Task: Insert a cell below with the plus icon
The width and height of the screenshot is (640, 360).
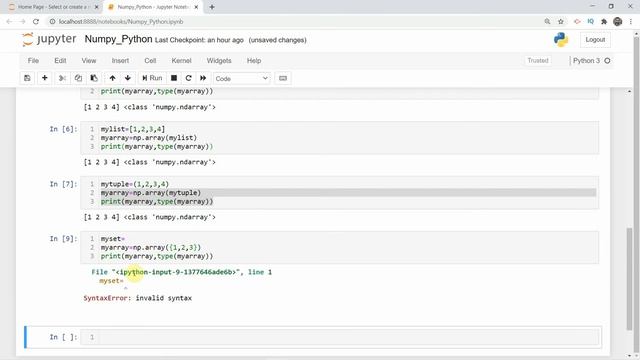Action: coord(44,78)
